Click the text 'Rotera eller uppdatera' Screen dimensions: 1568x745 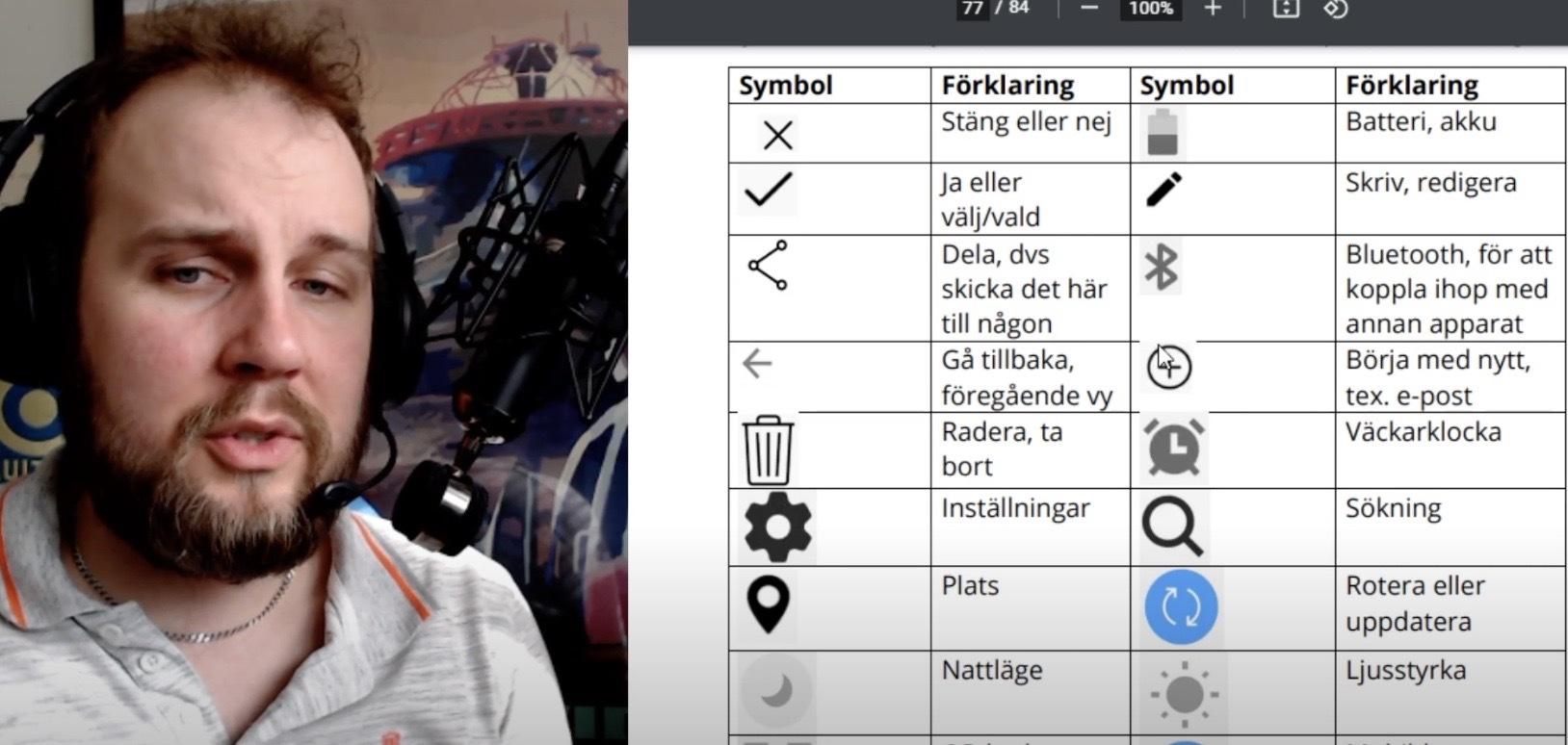point(1415,604)
